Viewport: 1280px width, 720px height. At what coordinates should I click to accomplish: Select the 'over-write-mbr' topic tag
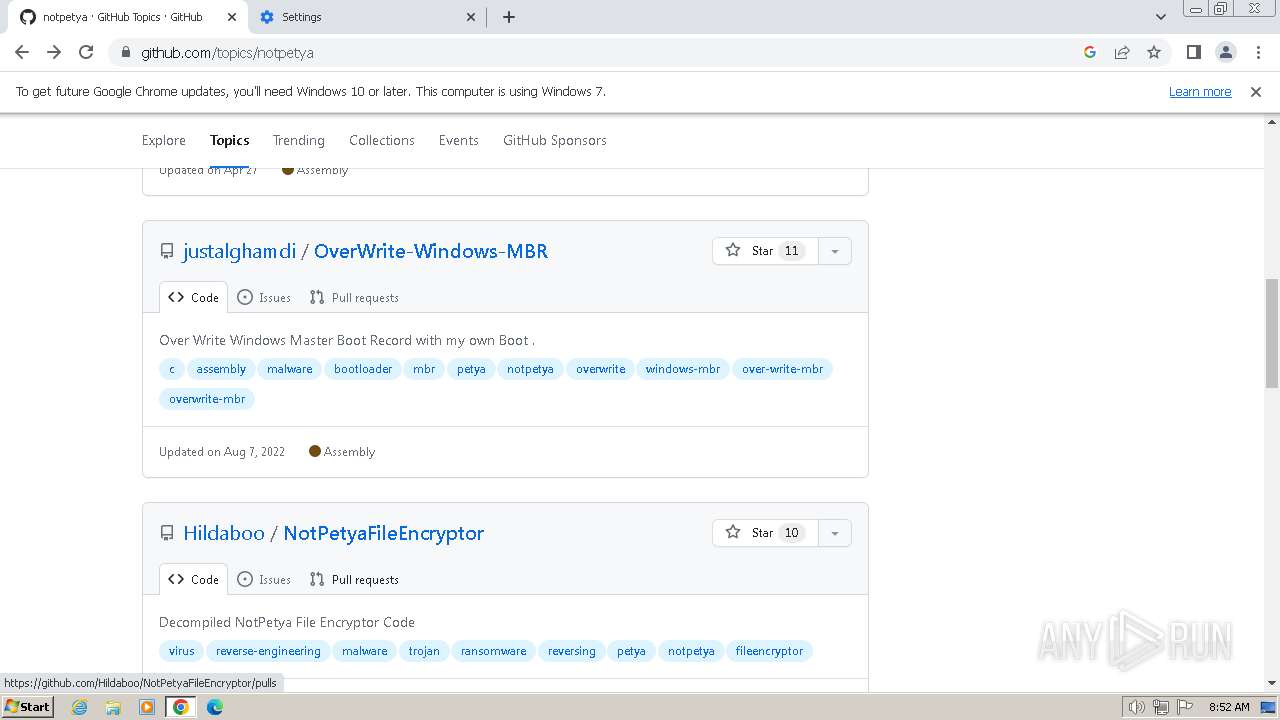click(x=783, y=369)
